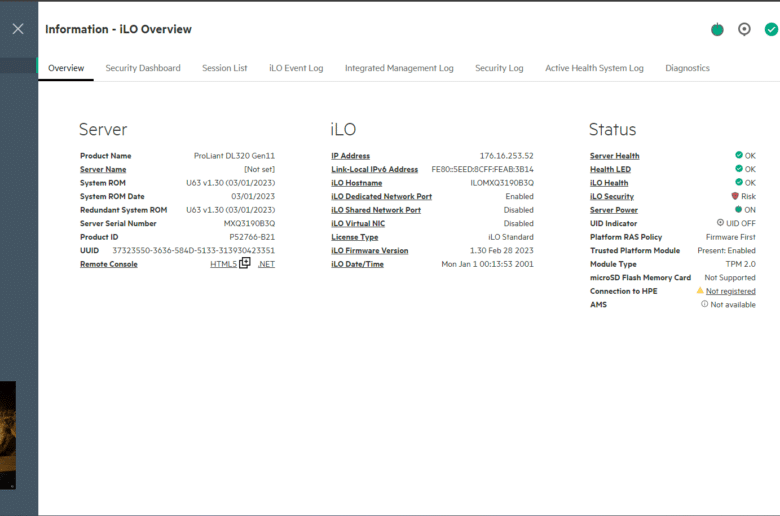Click the iLO Standard license value
780x516 pixels.
511,237
